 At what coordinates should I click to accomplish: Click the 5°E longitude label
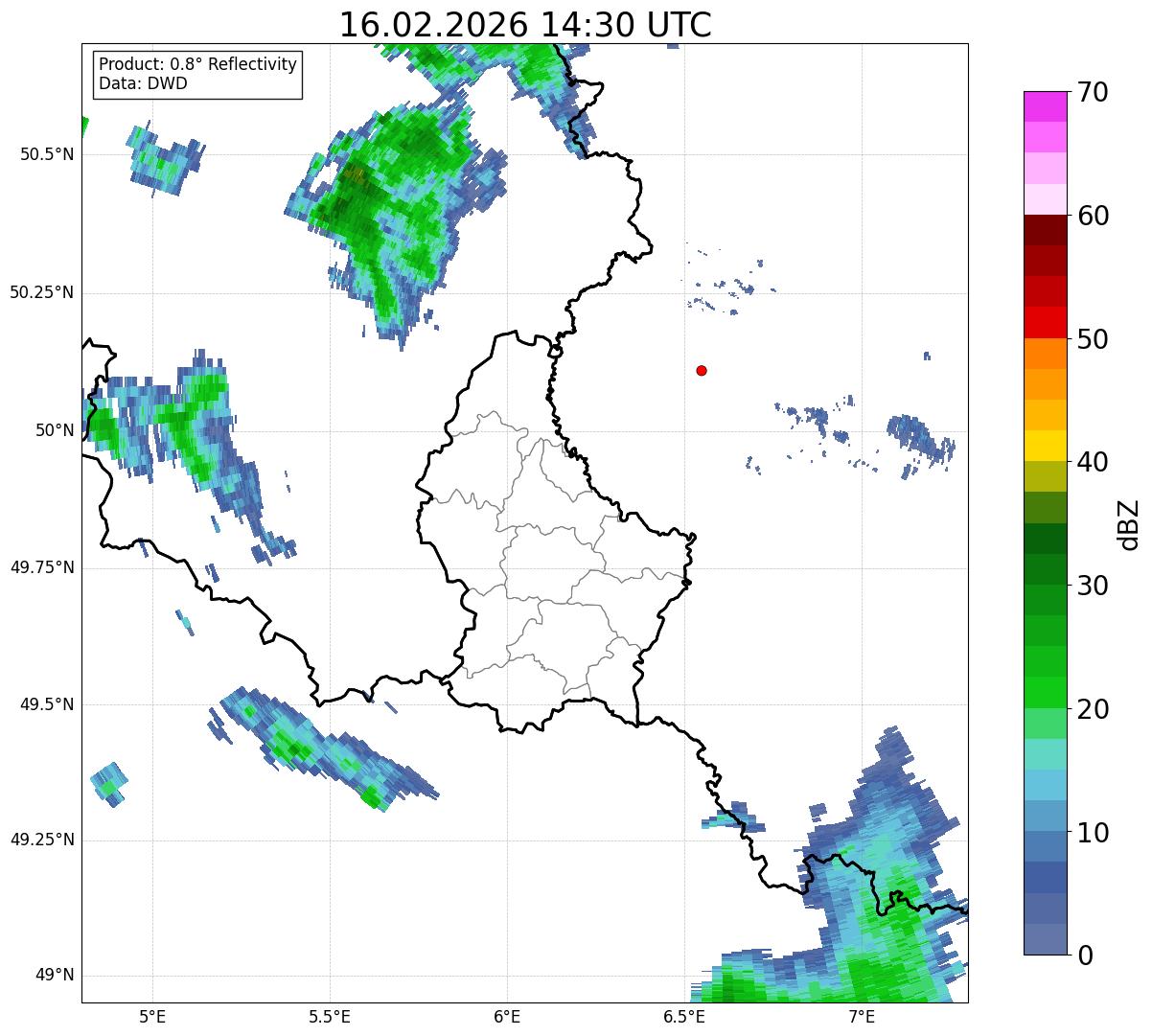(152, 1016)
